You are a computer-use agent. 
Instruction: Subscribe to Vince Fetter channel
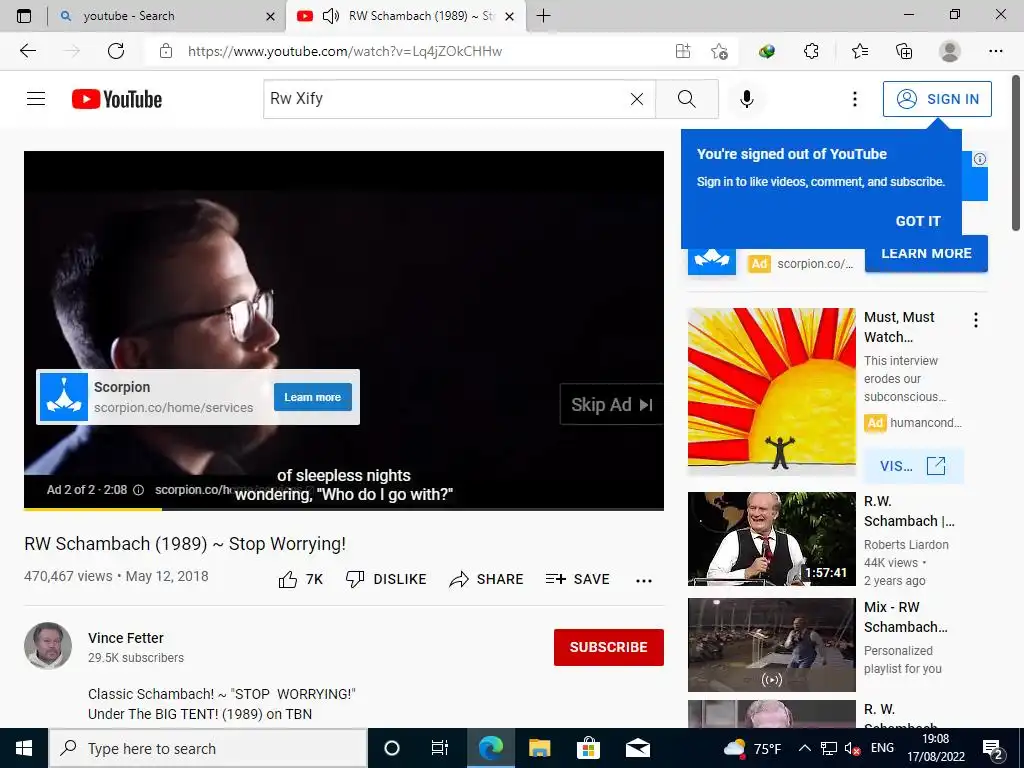click(609, 647)
